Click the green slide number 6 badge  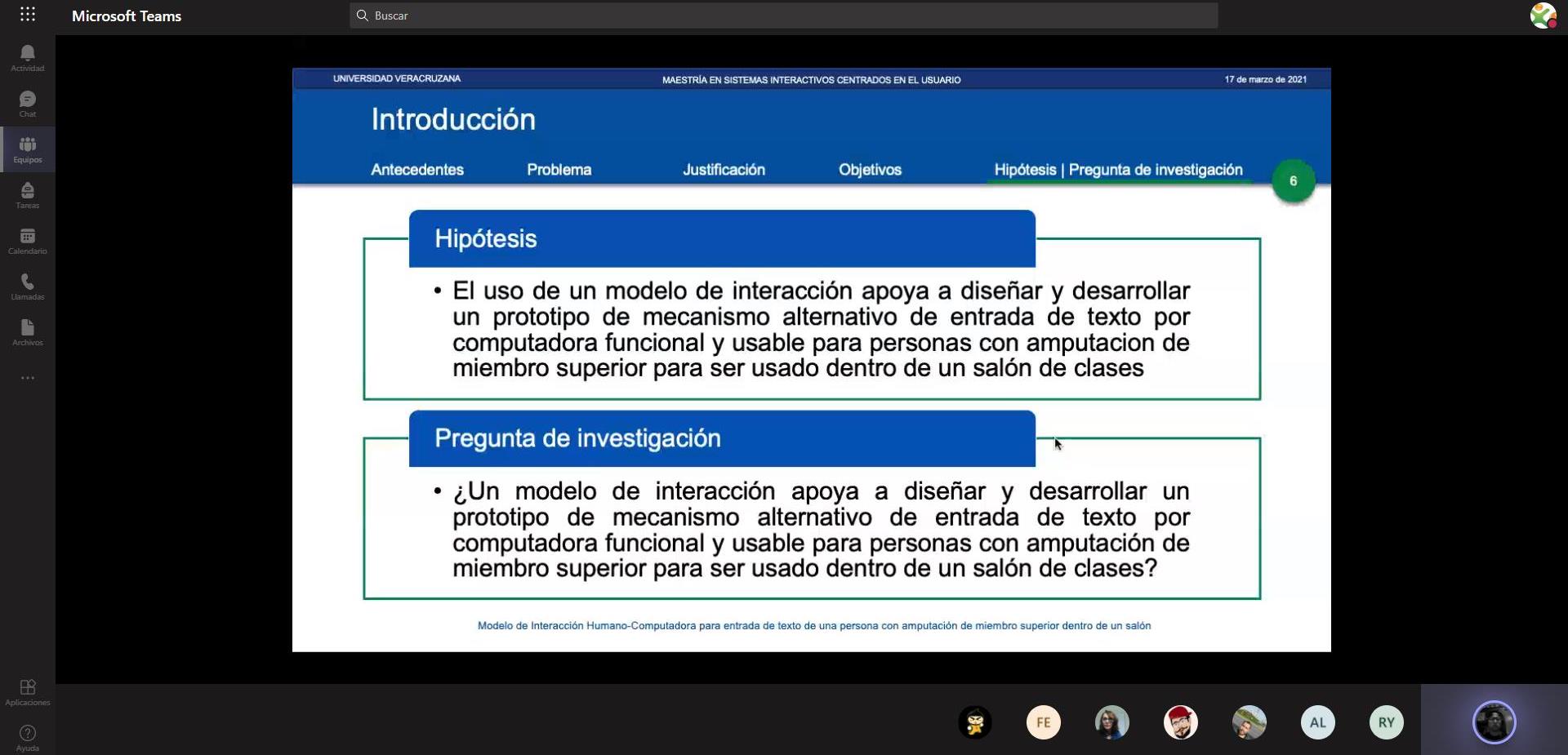(x=1293, y=181)
